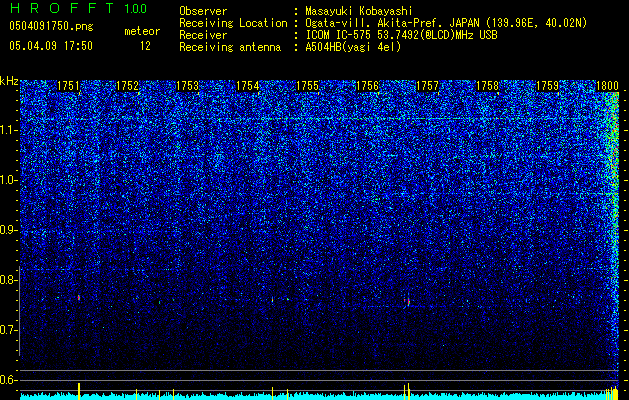Image resolution: width=629 pixels, height=400 pixels.
Task: Click the 1756 time marker
Action: [367, 86]
